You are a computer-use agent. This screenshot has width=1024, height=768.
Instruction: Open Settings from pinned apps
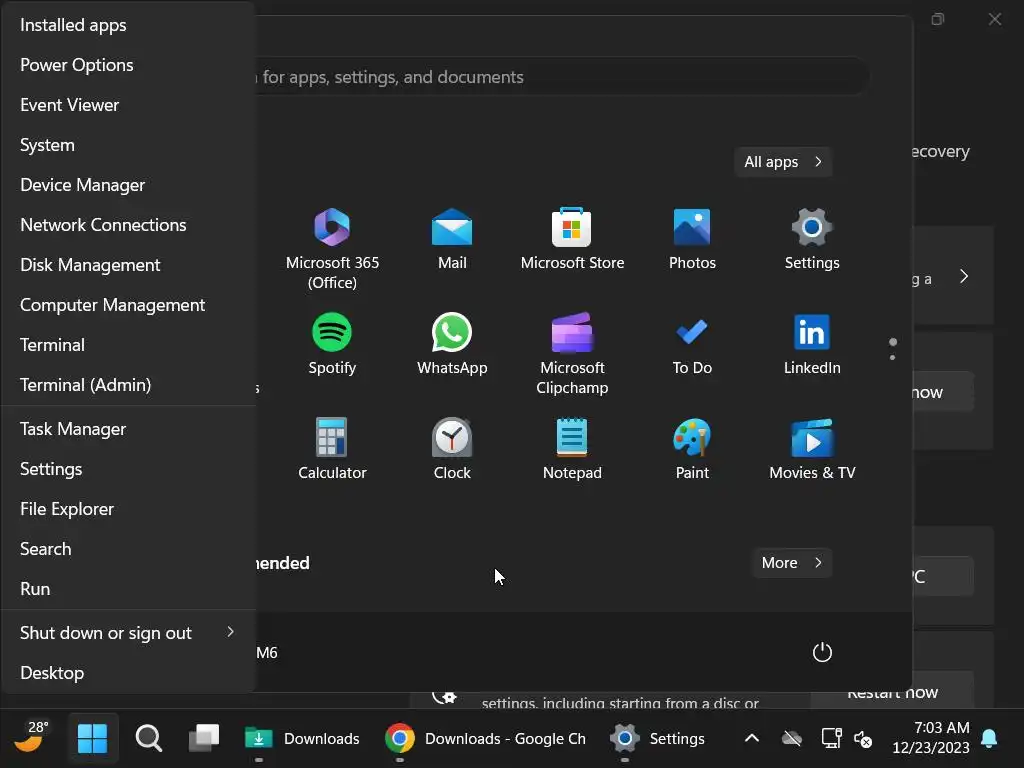(812, 238)
